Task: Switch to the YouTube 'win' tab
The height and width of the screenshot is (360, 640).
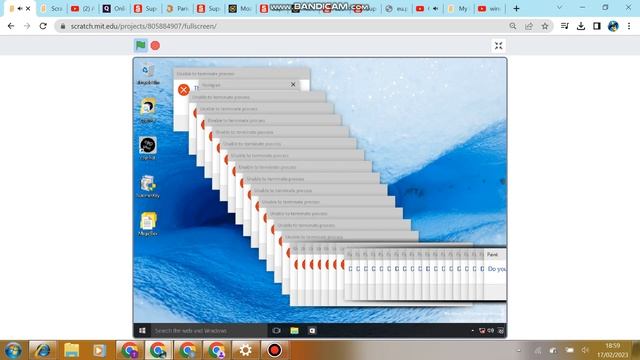Action: click(x=490, y=9)
